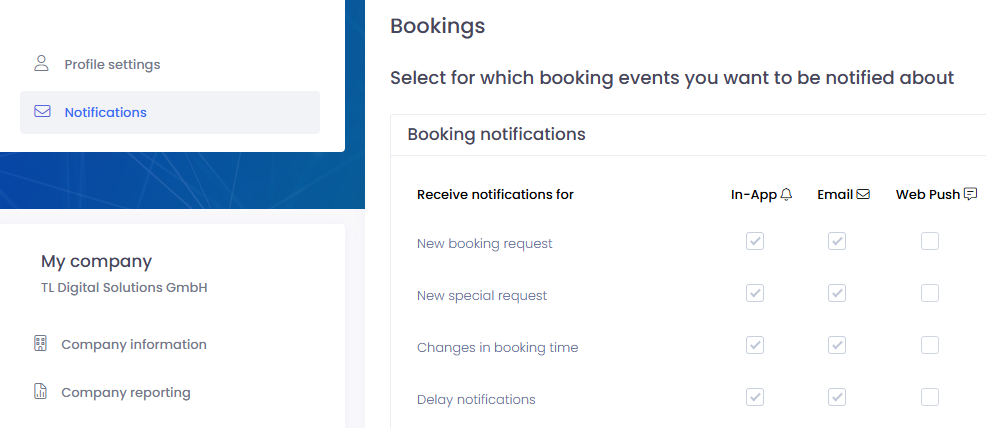Toggle In-App for Delay notifications
Screen dimensions: 986x428
(x=755, y=397)
